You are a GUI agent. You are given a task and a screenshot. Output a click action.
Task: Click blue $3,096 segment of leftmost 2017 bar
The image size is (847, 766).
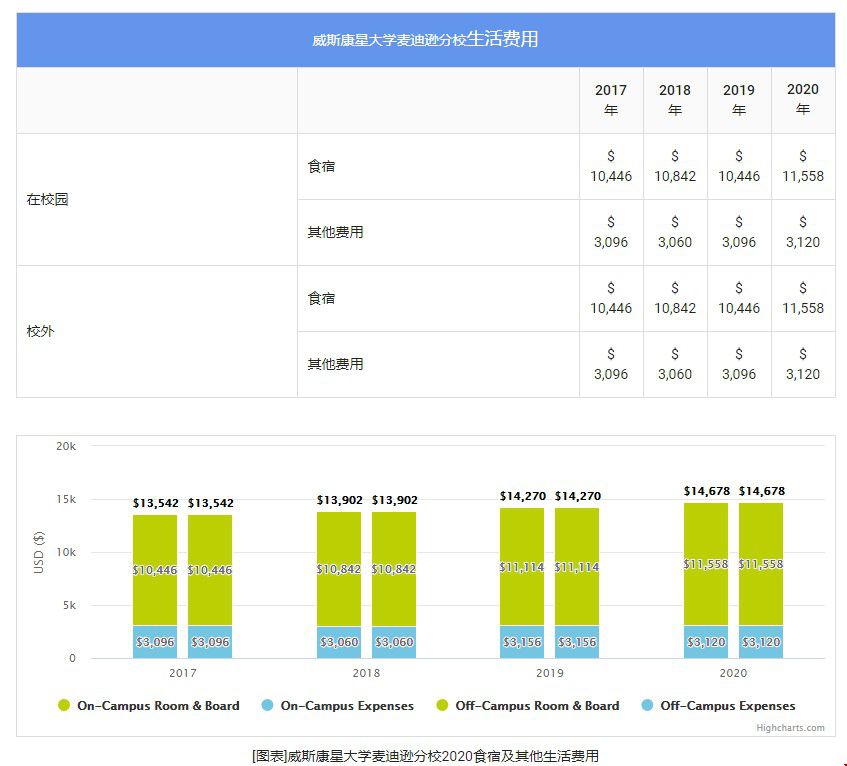(x=155, y=642)
